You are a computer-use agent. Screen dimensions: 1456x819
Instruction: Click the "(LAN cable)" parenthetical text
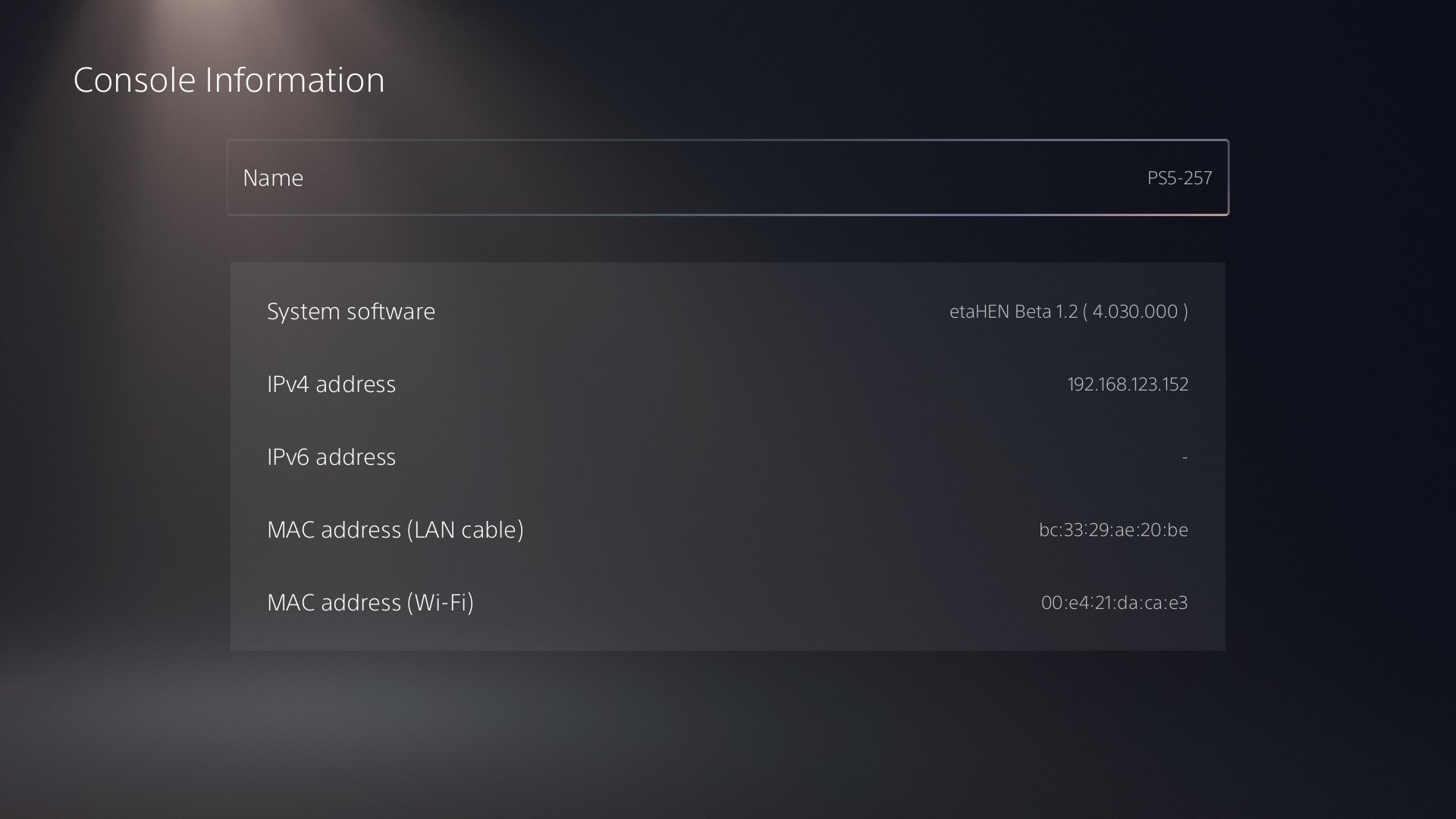click(x=466, y=529)
